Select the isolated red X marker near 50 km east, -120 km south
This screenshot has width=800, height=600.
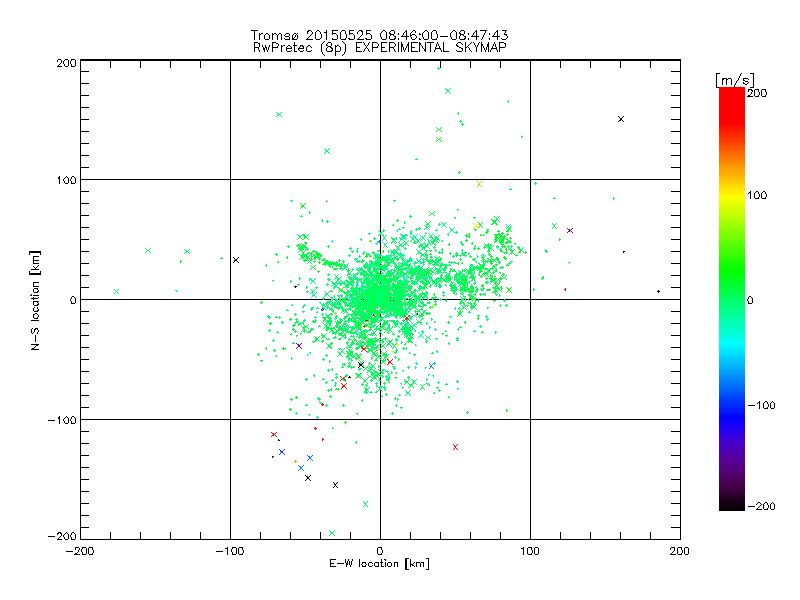tap(456, 447)
